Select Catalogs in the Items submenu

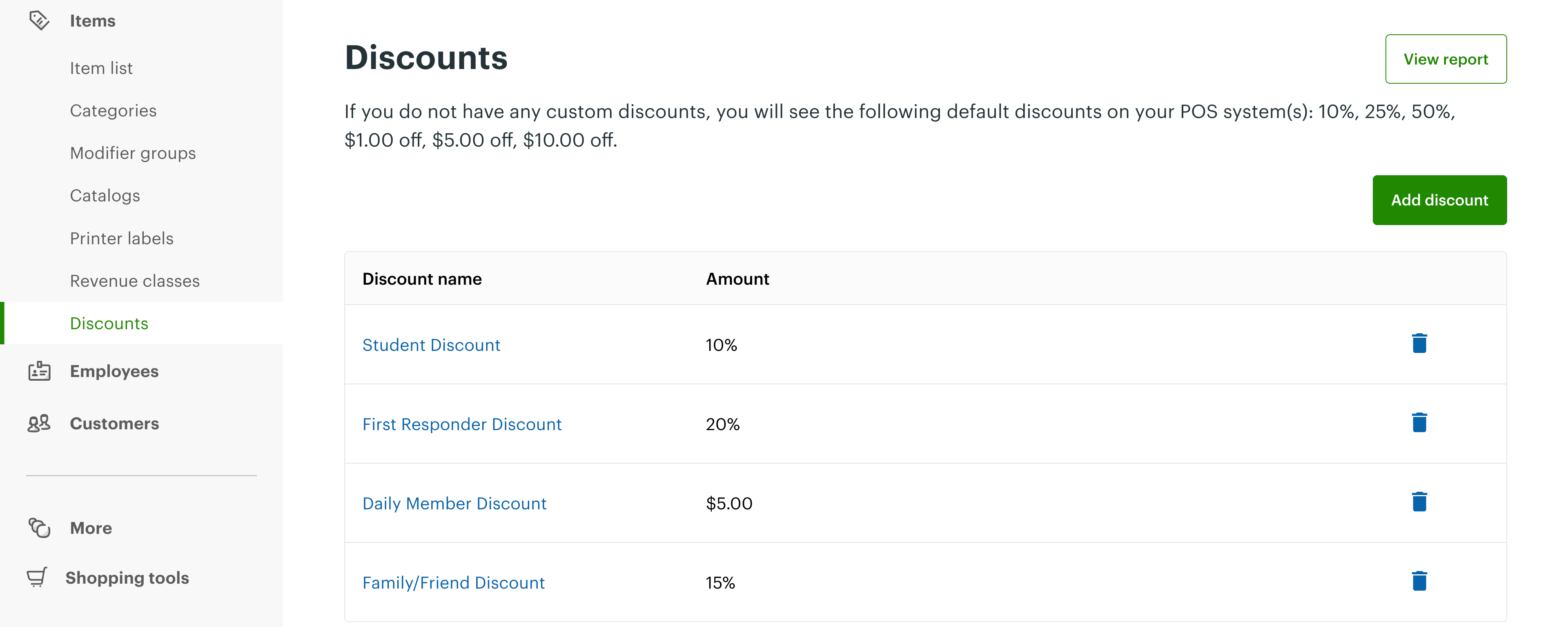(x=105, y=196)
